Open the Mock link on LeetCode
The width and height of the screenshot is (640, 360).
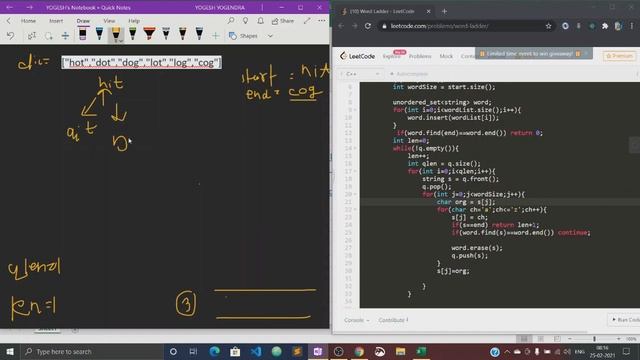click(446, 56)
